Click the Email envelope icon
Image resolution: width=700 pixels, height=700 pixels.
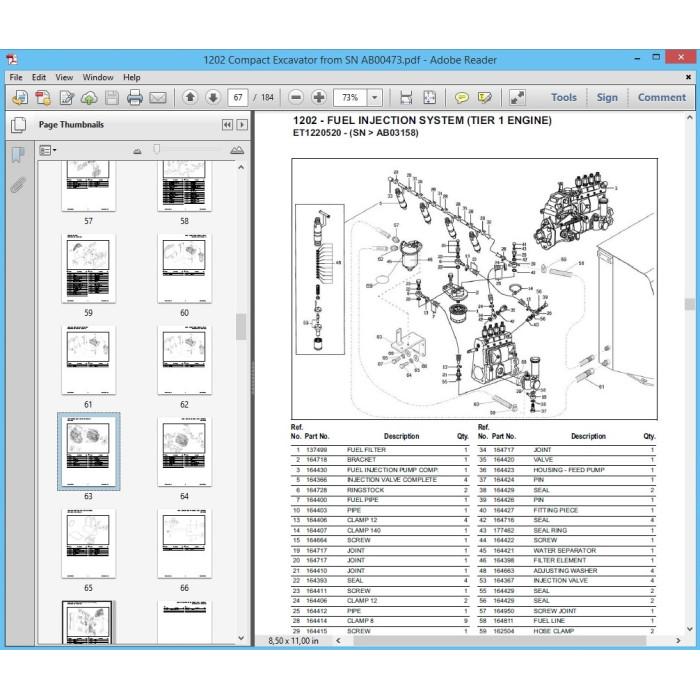tap(158, 97)
